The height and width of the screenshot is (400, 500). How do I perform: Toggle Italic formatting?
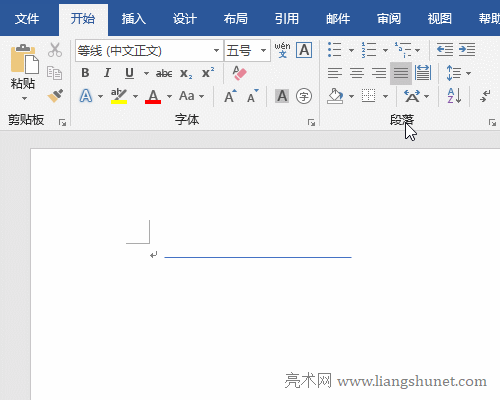(107, 73)
